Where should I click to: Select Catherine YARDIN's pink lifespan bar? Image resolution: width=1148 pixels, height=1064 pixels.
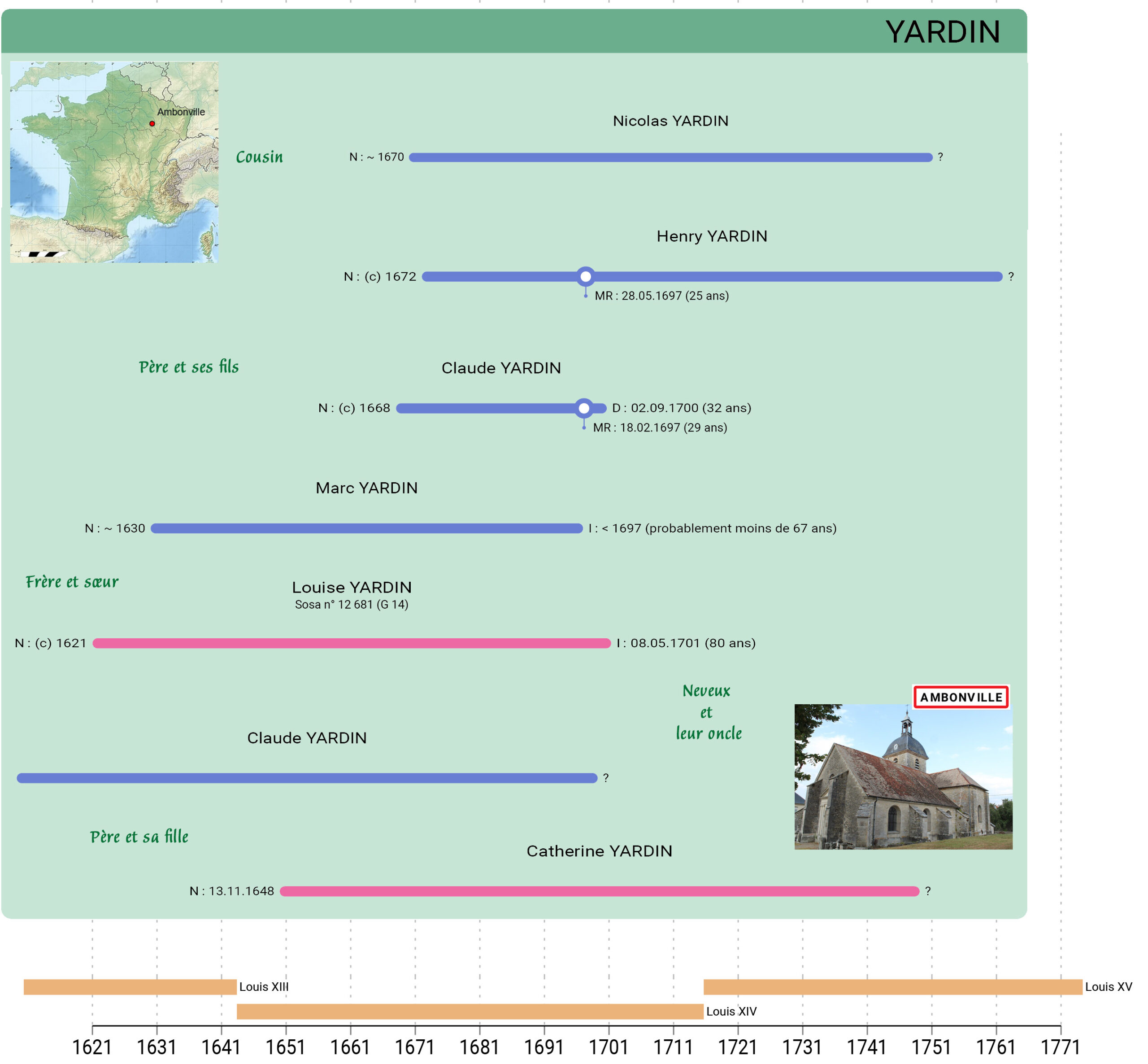point(599,891)
